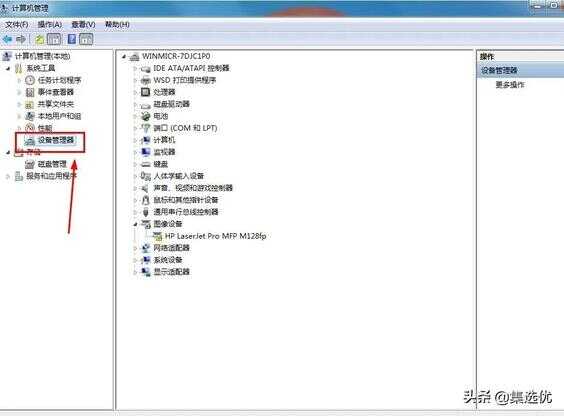Click the blue Help toolbar icon
Image resolution: width=564 pixels, height=416 pixels.
coord(72,39)
